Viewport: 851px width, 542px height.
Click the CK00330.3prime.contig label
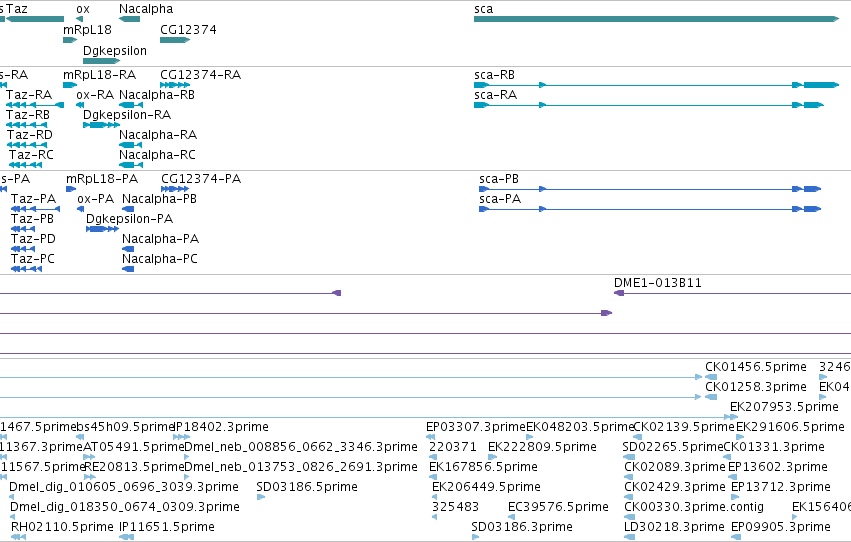pos(694,507)
